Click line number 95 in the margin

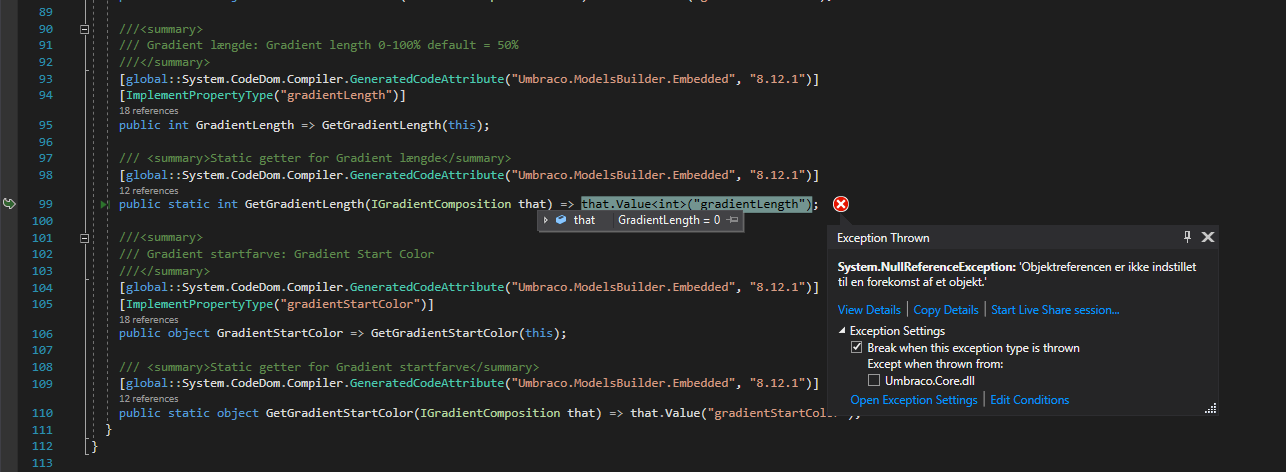point(45,125)
